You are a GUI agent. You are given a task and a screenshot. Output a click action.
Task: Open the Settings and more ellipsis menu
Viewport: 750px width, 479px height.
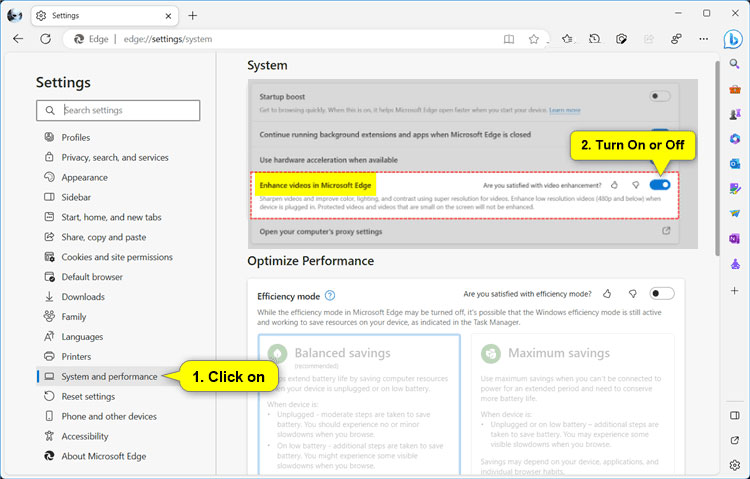pyautogui.click(x=703, y=39)
